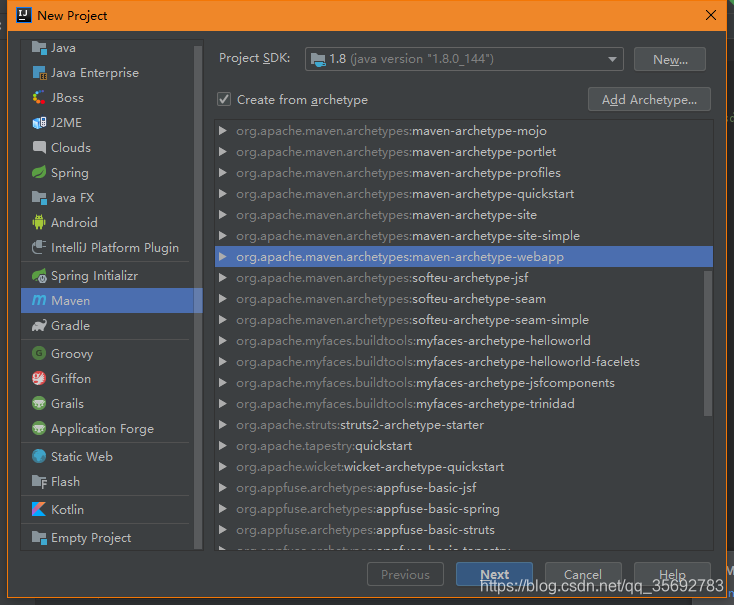Expand maven-archetype-portlet entry
Screen dimensions: 734x605
[x=223, y=152]
